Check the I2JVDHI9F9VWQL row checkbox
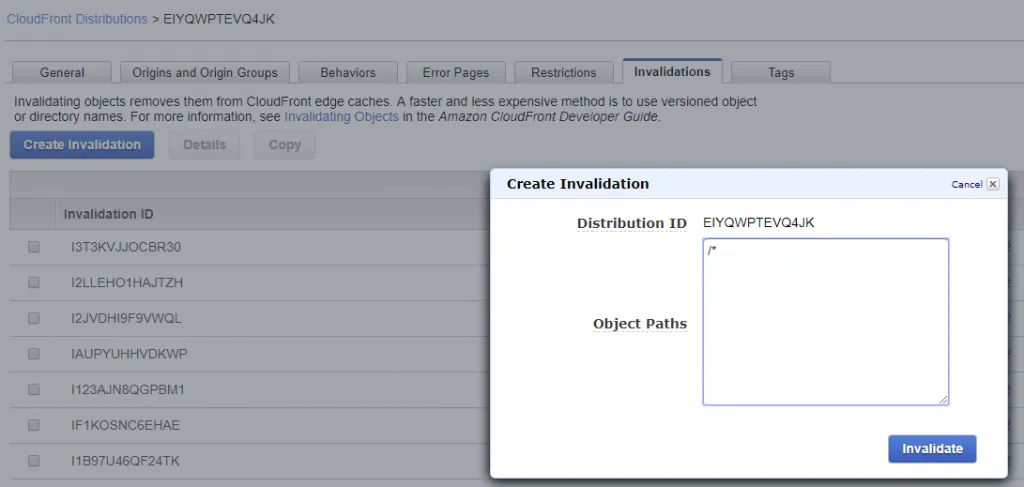This screenshot has height=487, width=1024. click(x=34, y=318)
